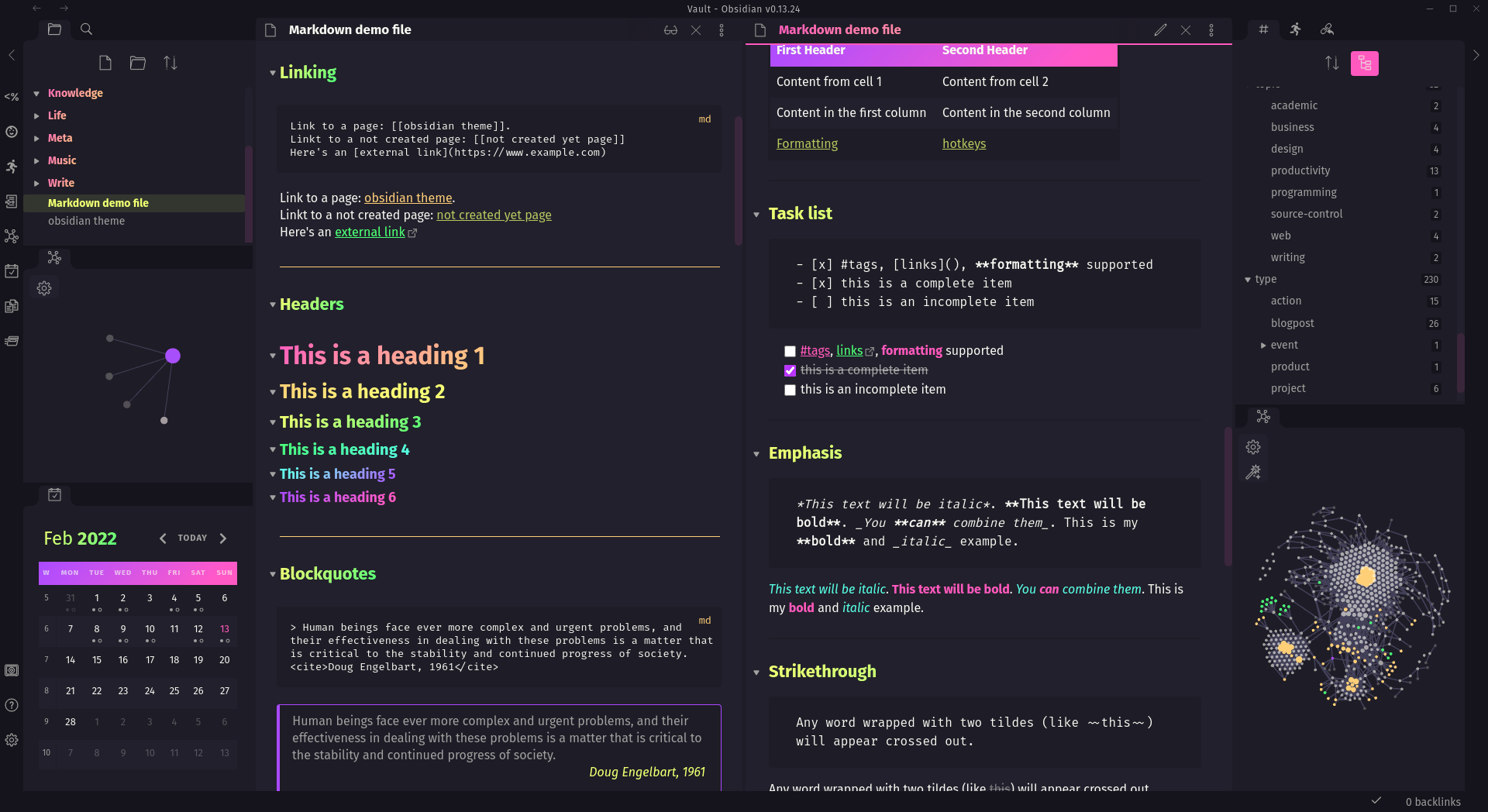Create a new note in file explorer

[x=105, y=63]
